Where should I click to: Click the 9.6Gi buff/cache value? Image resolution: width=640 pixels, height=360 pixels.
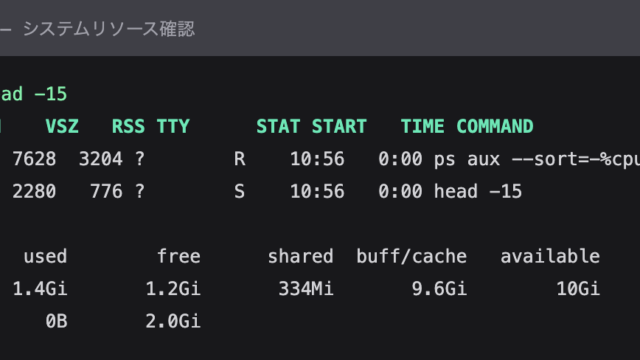(x=439, y=289)
